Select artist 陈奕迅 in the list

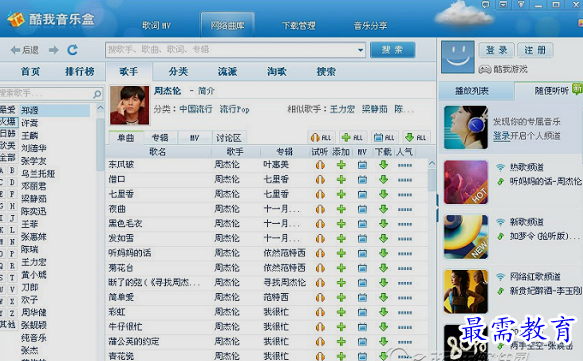pyautogui.click(x=34, y=211)
